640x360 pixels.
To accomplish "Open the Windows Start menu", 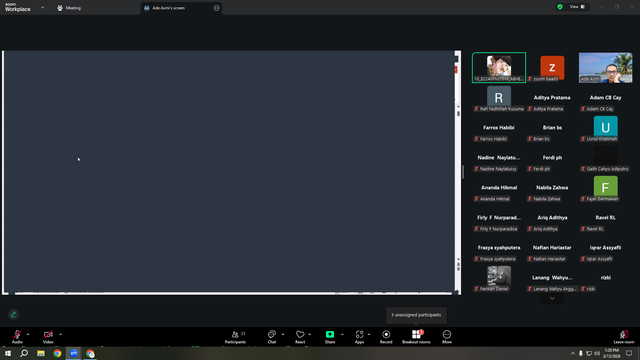I will 8,353.
